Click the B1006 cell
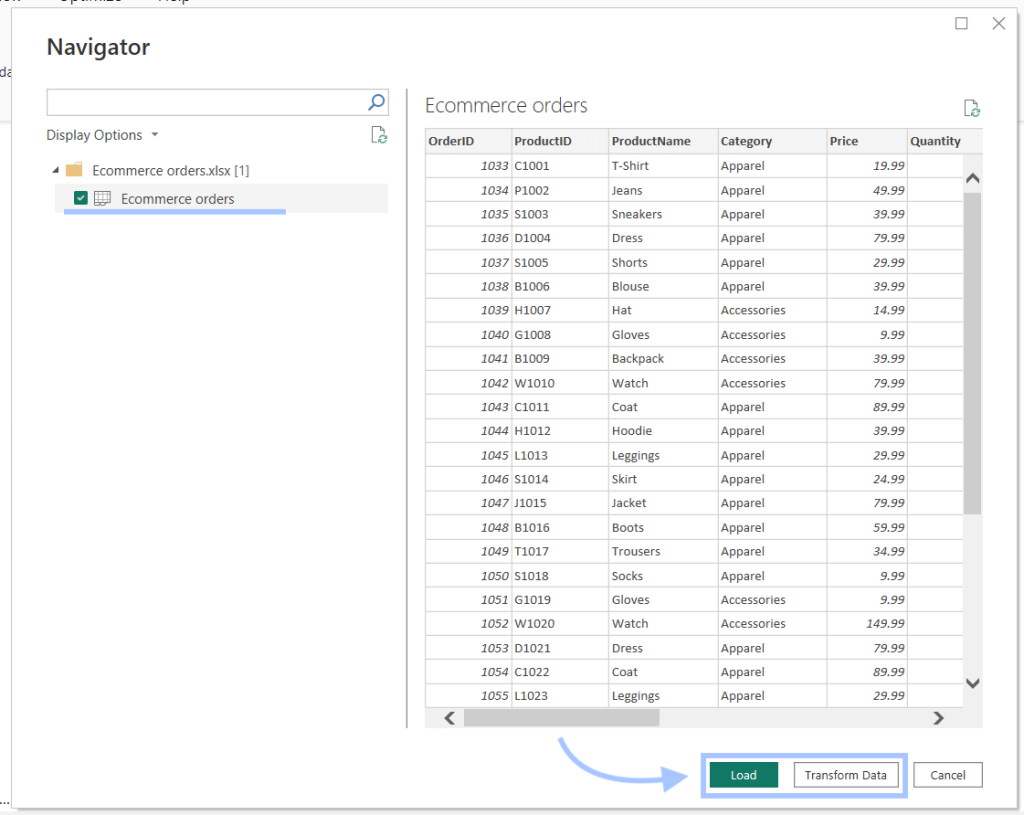 coord(560,287)
